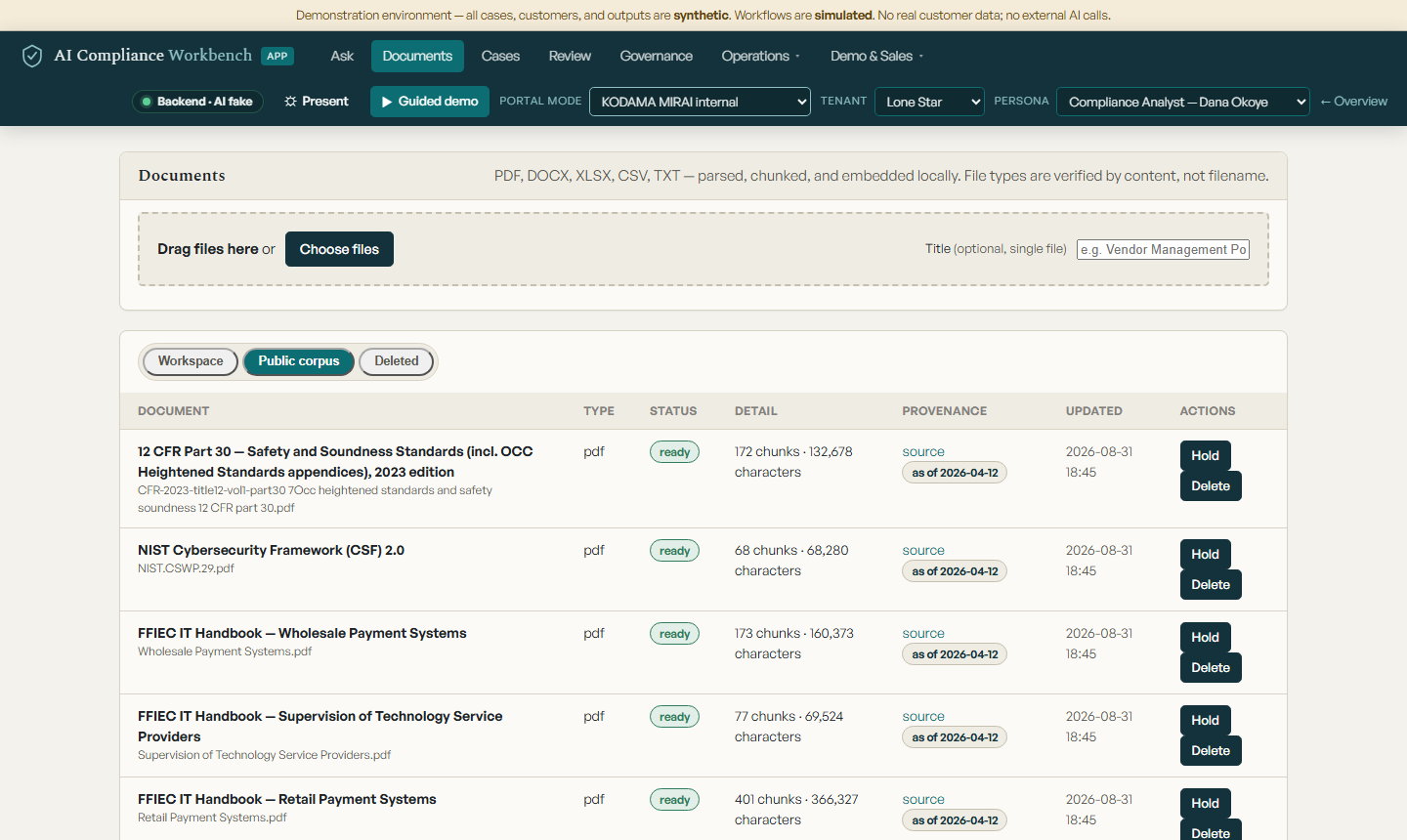Click as of 2026-04-12 badge for 12 CFR

pyautogui.click(x=955, y=473)
